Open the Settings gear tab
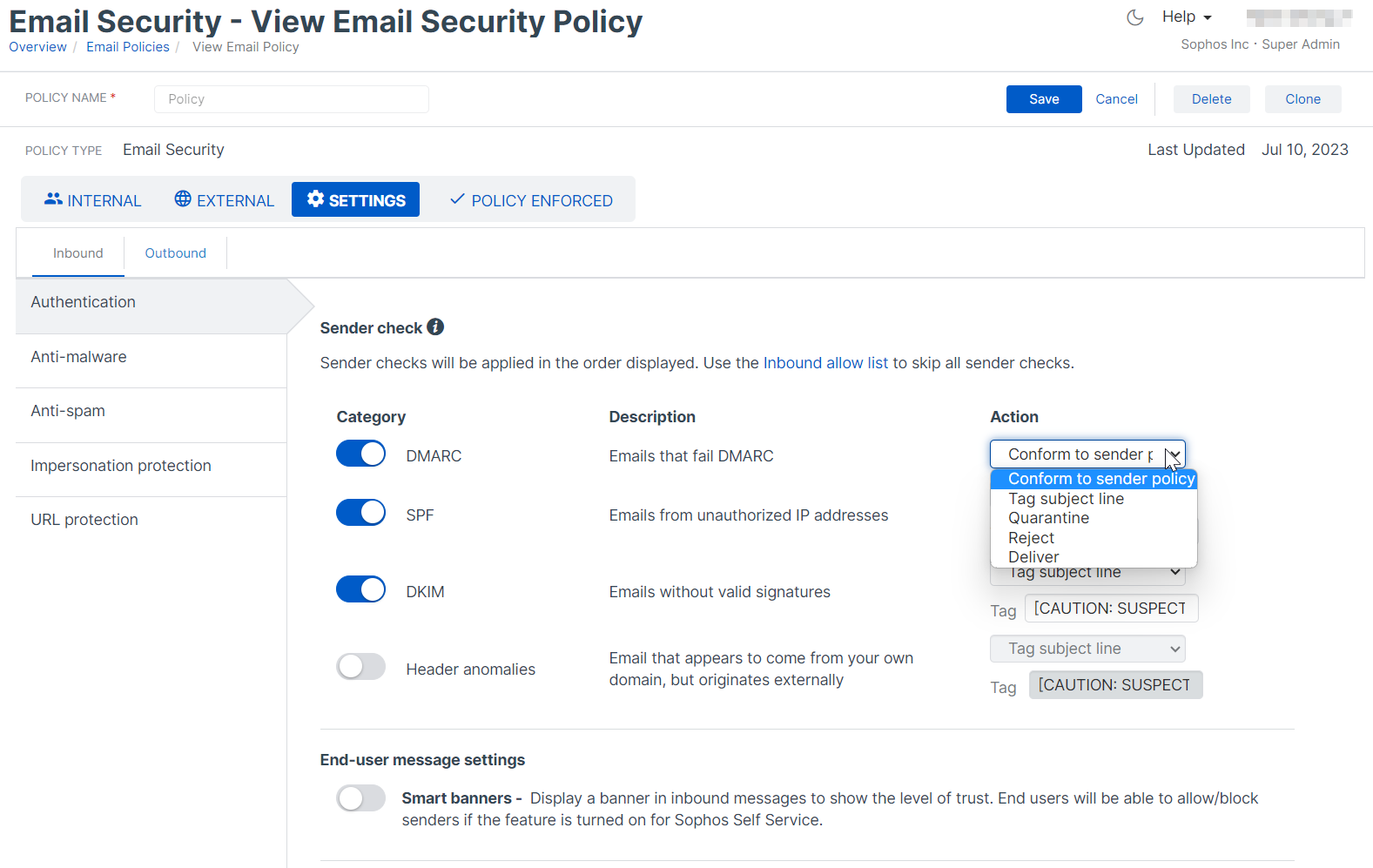 (x=355, y=200)
